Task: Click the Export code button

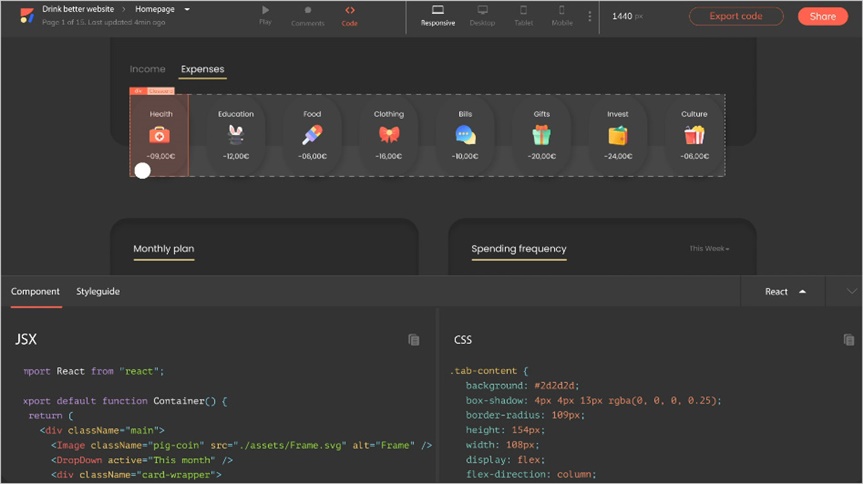Action: coord(736,16)
